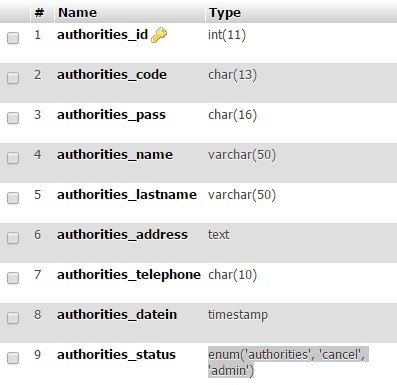The height and width of the screenshot is (385, 397).
Task: Click the # column header
Action: pos(39,13)
